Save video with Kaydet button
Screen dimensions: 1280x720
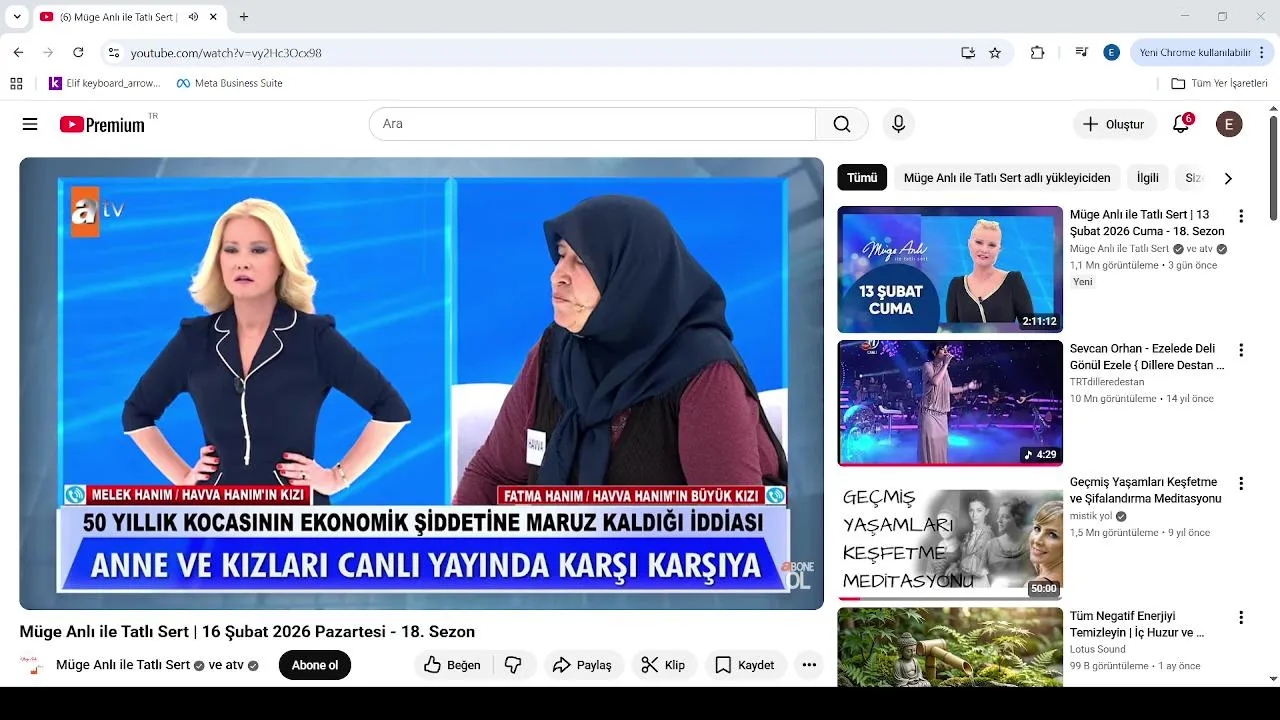(745, 665)
